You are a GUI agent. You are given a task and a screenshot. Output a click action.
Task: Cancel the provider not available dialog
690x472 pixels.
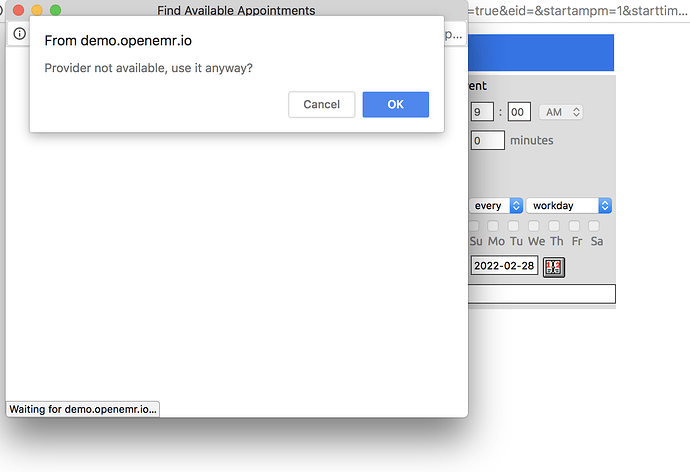point(322,104)
